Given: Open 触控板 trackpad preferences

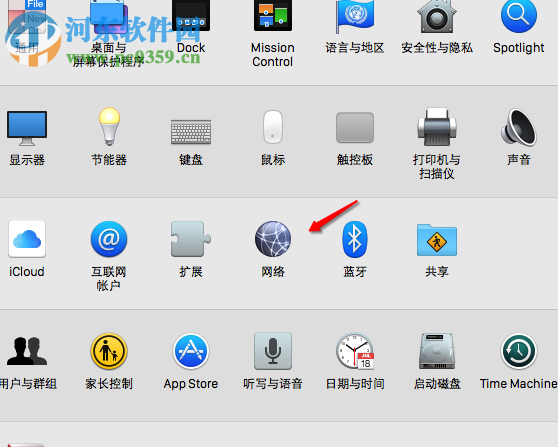Looking at the screenshot, I should tap(355, 127).
